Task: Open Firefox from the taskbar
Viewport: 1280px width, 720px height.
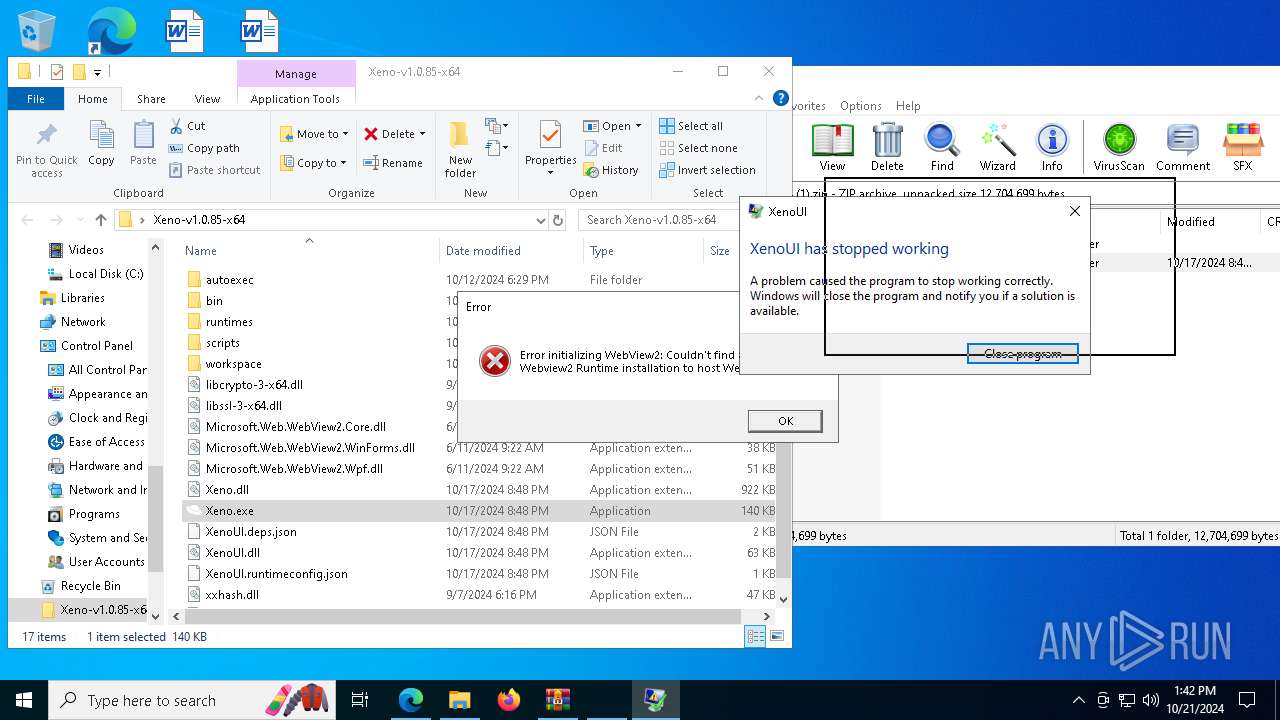Action: coord(509,700)
